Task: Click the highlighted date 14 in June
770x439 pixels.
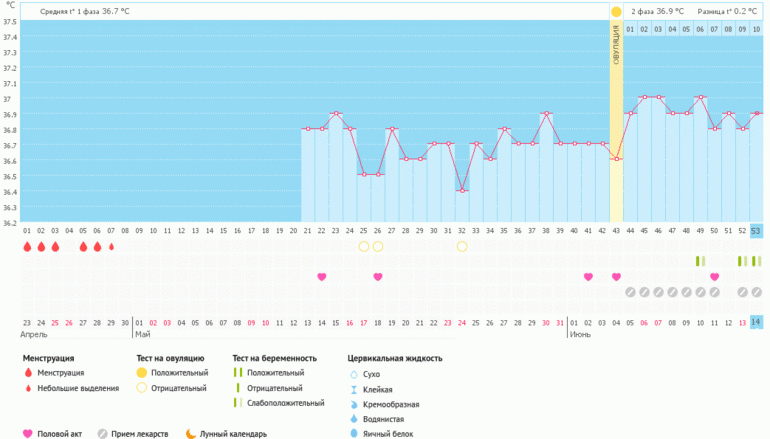Action: coord(756,322)
